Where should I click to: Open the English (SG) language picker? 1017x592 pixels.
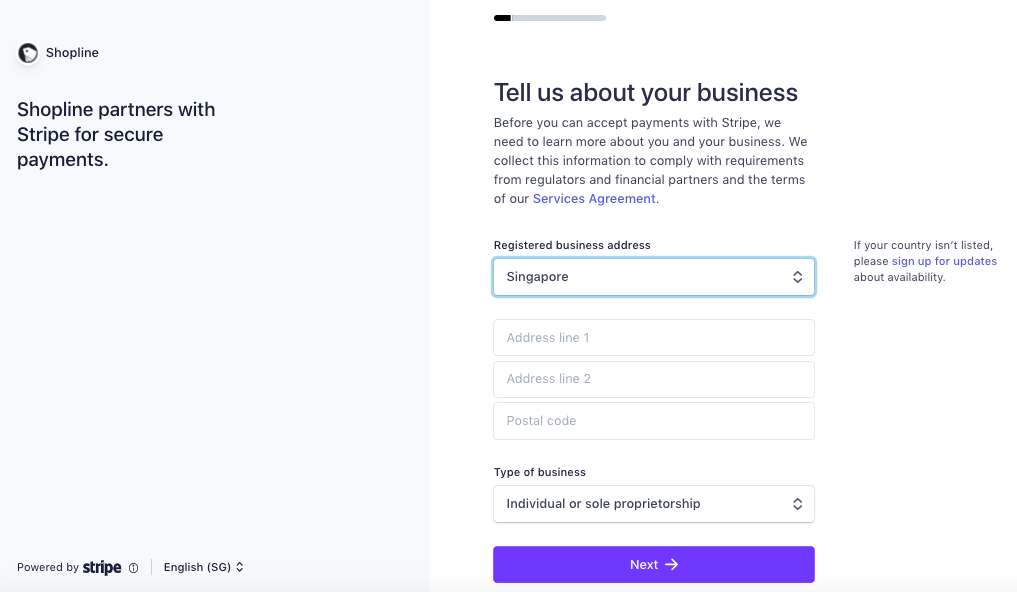pyautogui.click(x=204, y=567)
